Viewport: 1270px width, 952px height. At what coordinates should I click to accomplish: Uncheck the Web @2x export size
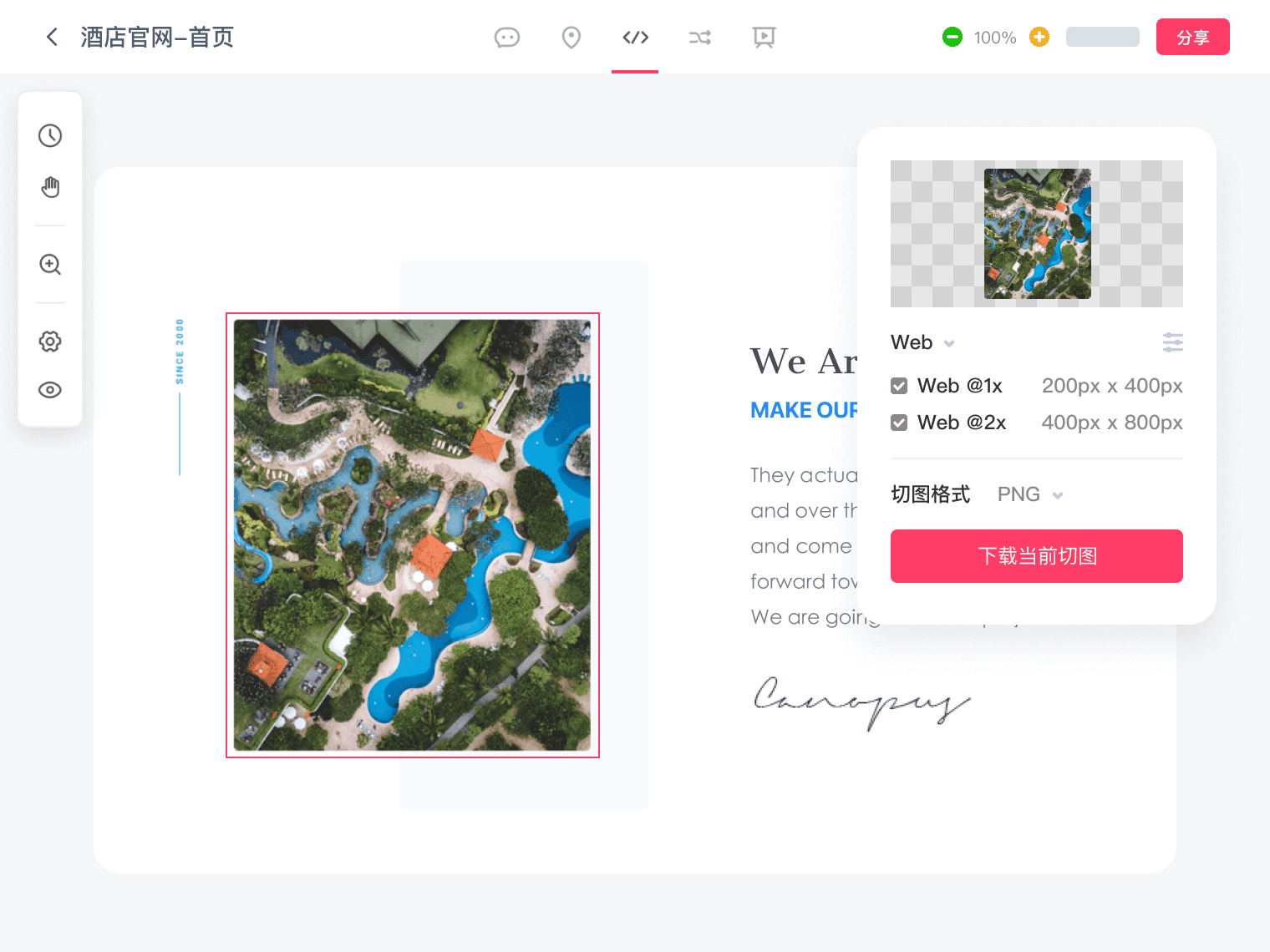coord(899,423)
